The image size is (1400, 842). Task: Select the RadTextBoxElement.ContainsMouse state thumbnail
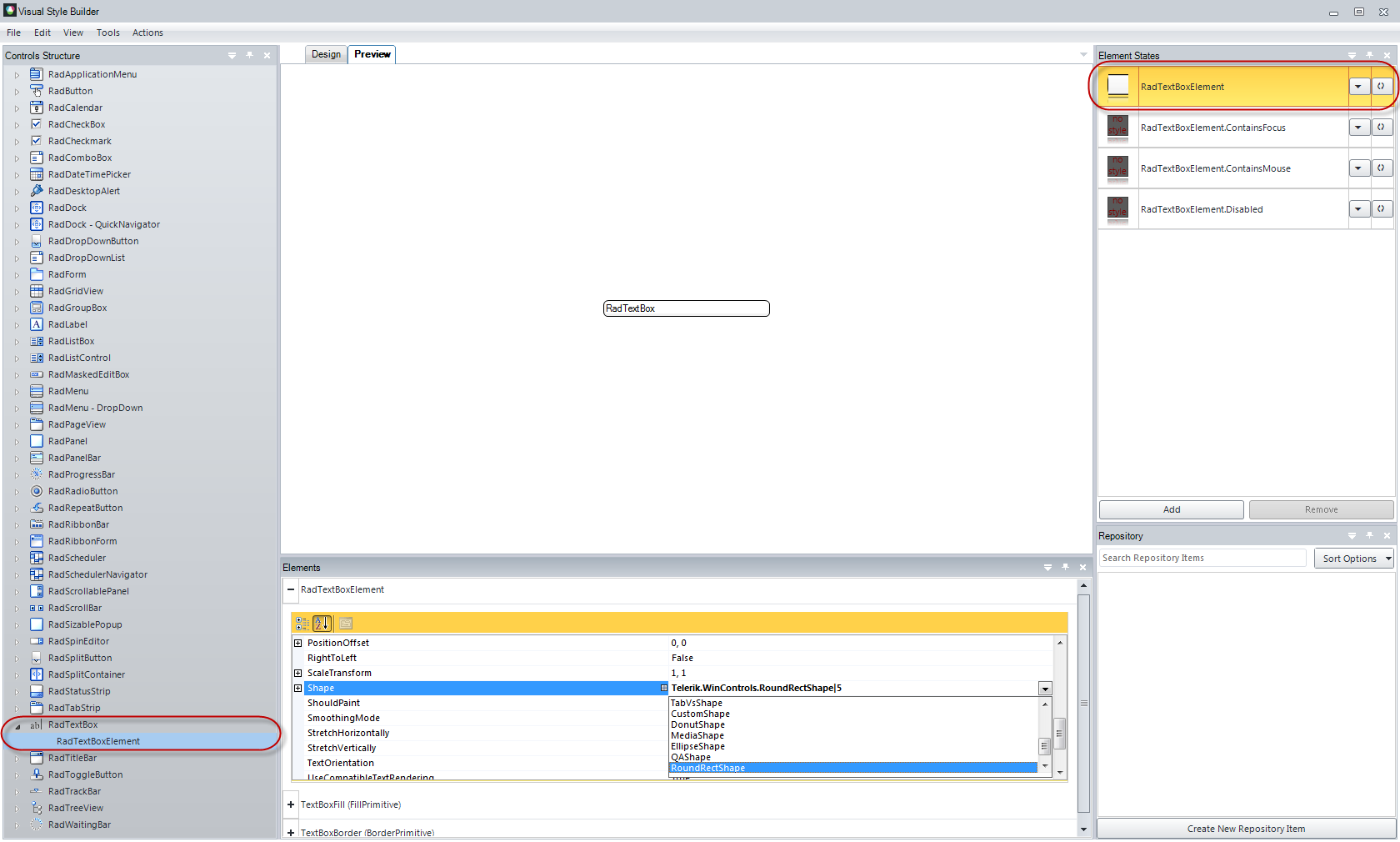click(1117, 168)
